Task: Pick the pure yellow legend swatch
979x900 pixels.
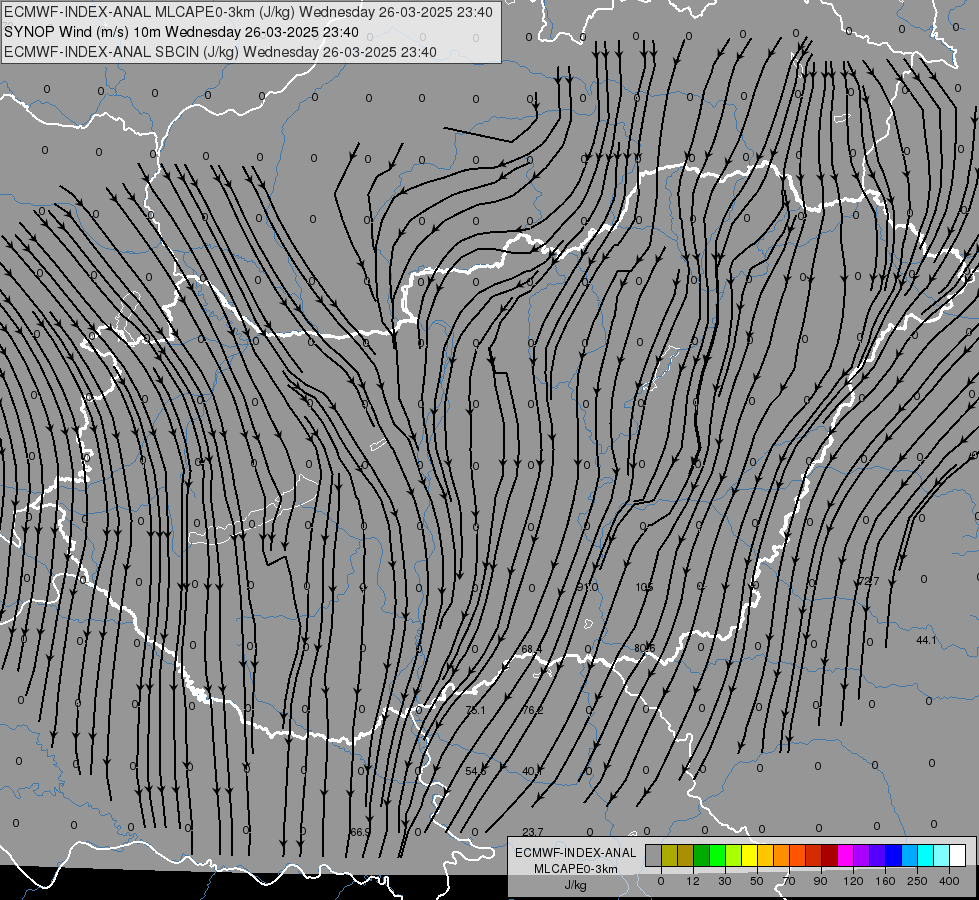Action: click(x=749, y=855)
